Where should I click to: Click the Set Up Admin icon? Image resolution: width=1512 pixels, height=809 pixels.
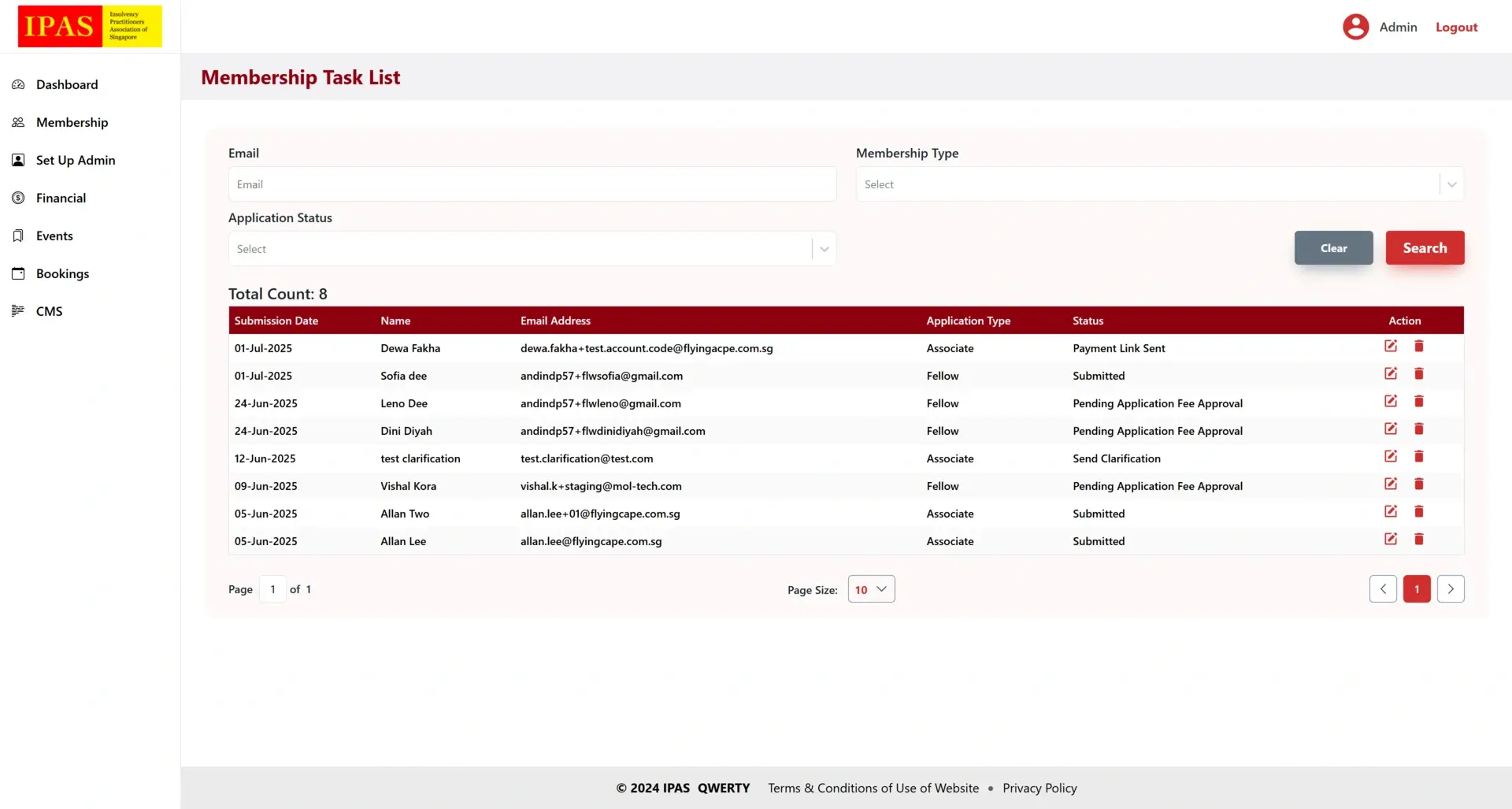tap(18, 160)
